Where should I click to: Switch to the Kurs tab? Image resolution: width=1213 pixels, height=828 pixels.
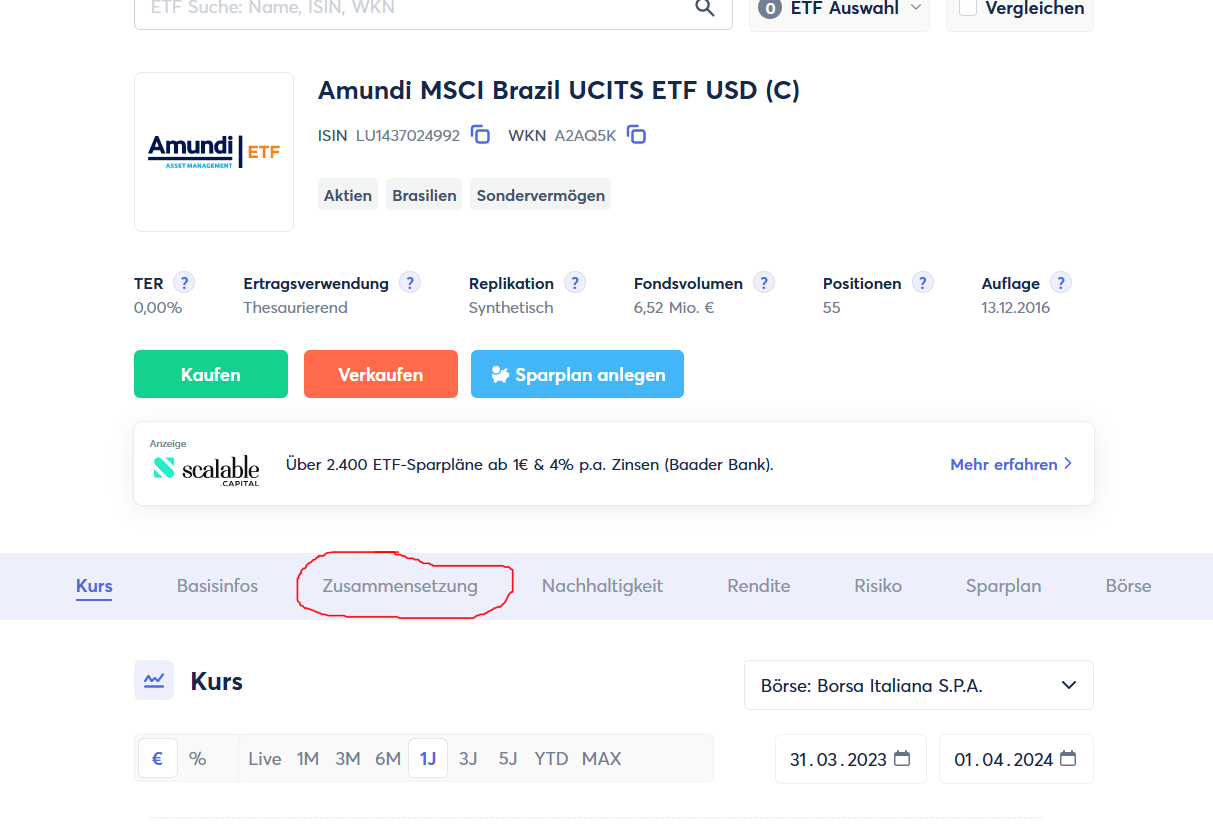[x=94, y=586]
